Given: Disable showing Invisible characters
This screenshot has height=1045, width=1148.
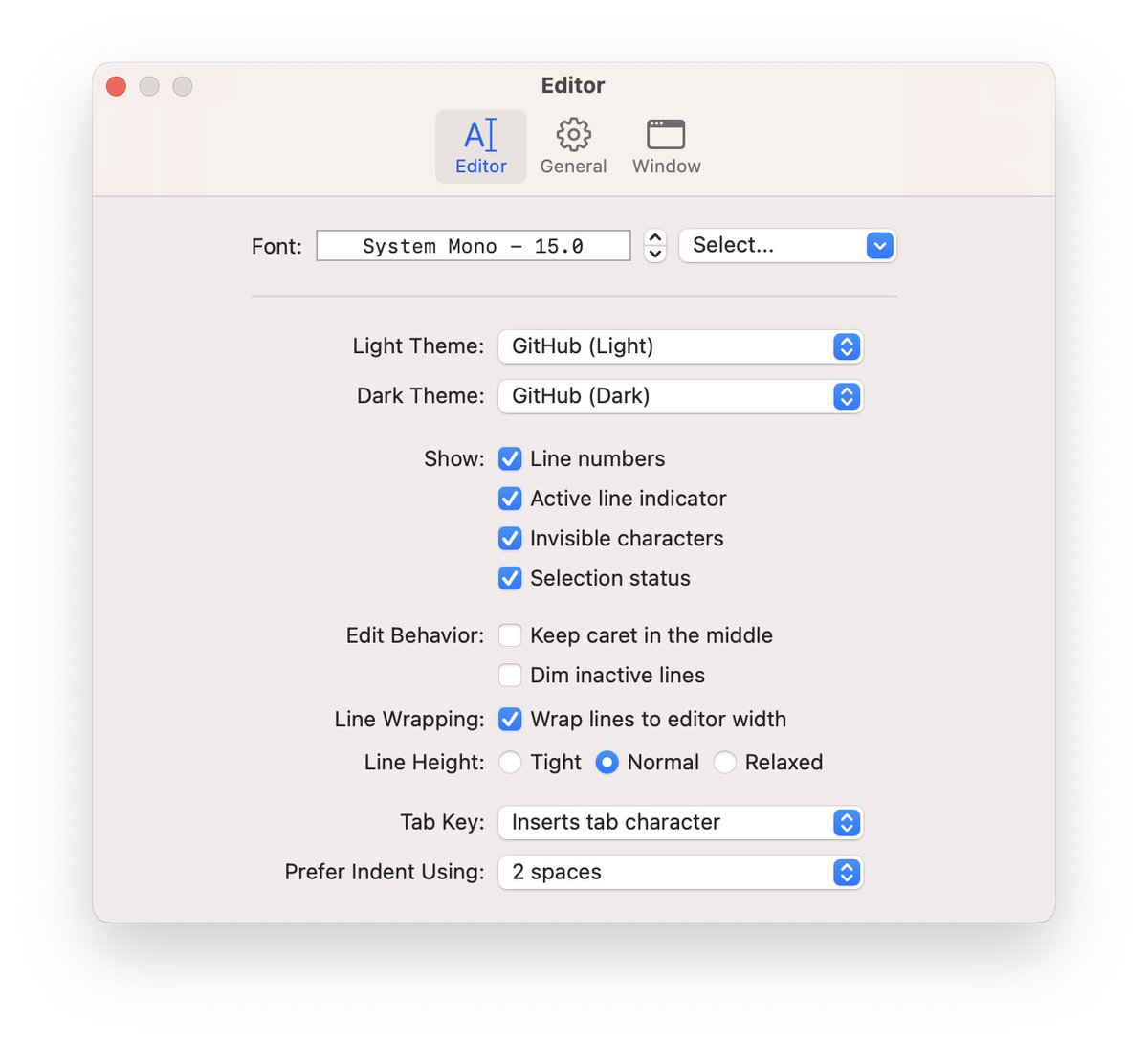Looking at the screenshot, I should coord(510,539).
